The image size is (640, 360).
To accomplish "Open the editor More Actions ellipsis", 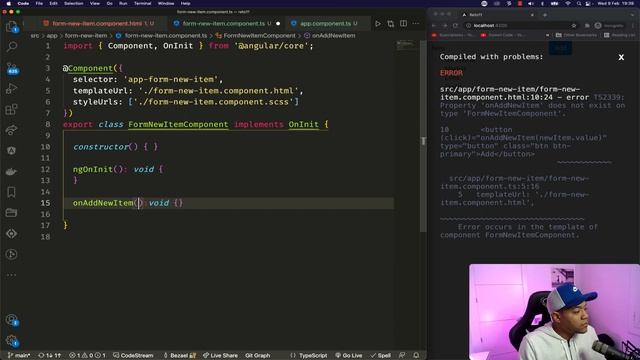I will pyautogui.click(x=416, y=24).
